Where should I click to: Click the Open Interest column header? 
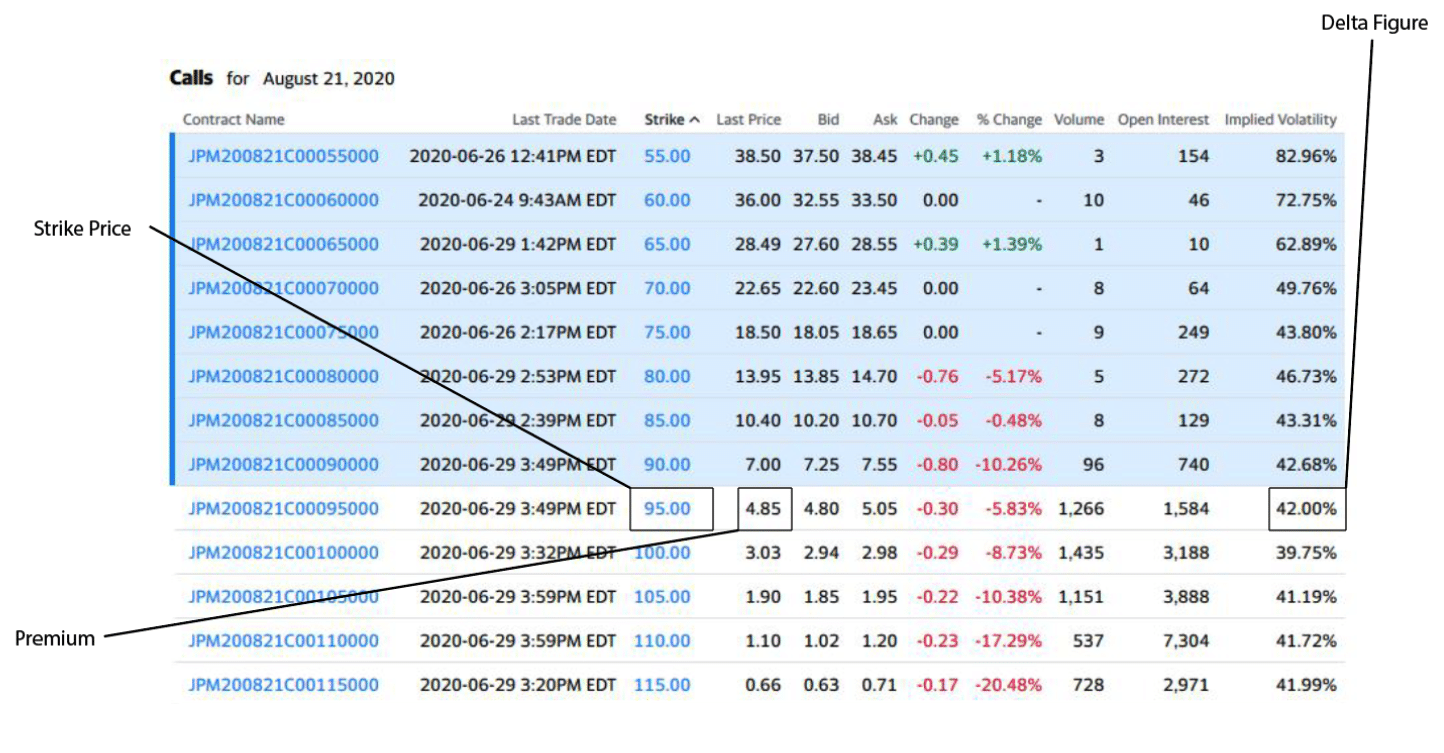click(x=1163, y=119)
